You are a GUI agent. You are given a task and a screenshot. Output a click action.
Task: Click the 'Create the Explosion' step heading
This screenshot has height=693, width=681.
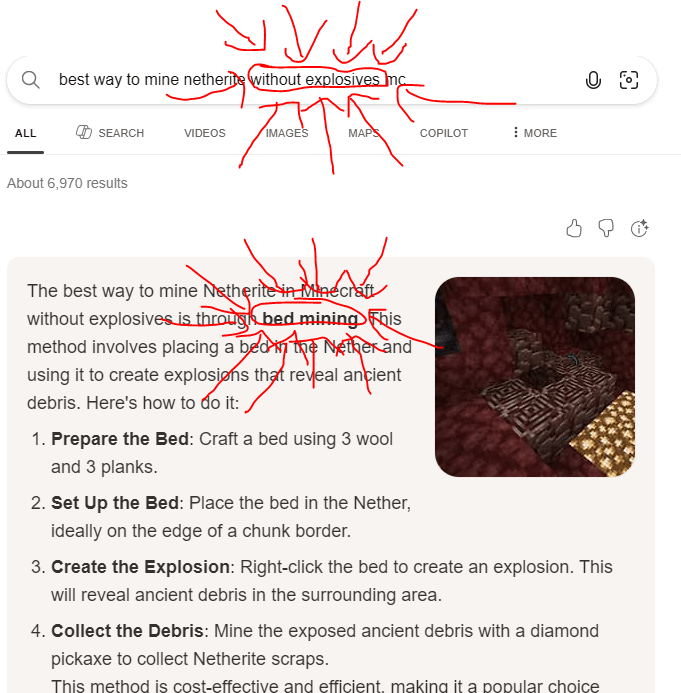140,567
